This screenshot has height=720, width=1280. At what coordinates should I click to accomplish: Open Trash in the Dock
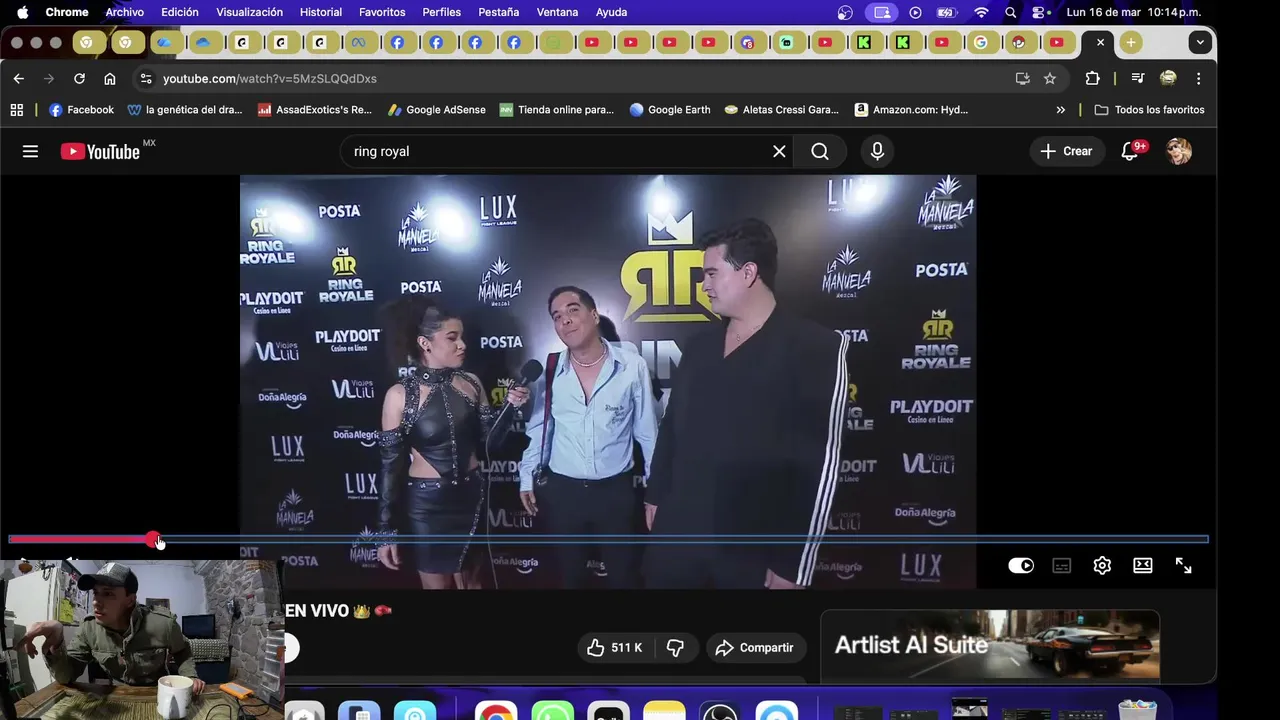point(1137,710)
